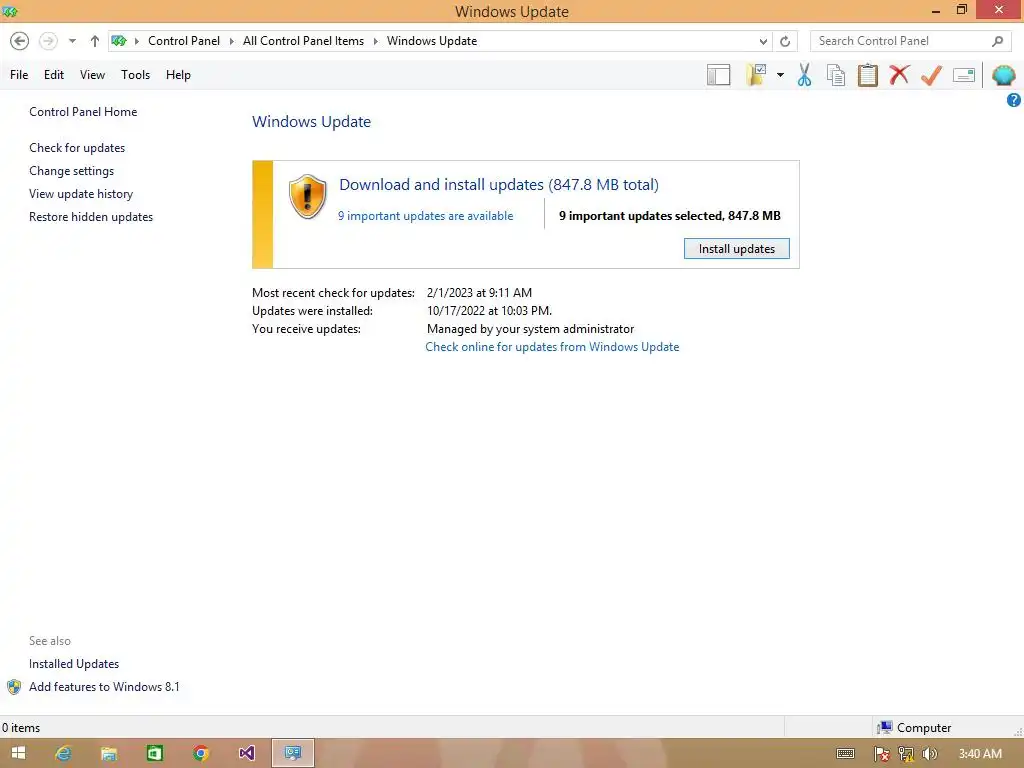The image size is (1024, 768).
Task: Click the Paste clipboard toolbar icon
Action: click(867, 75)
